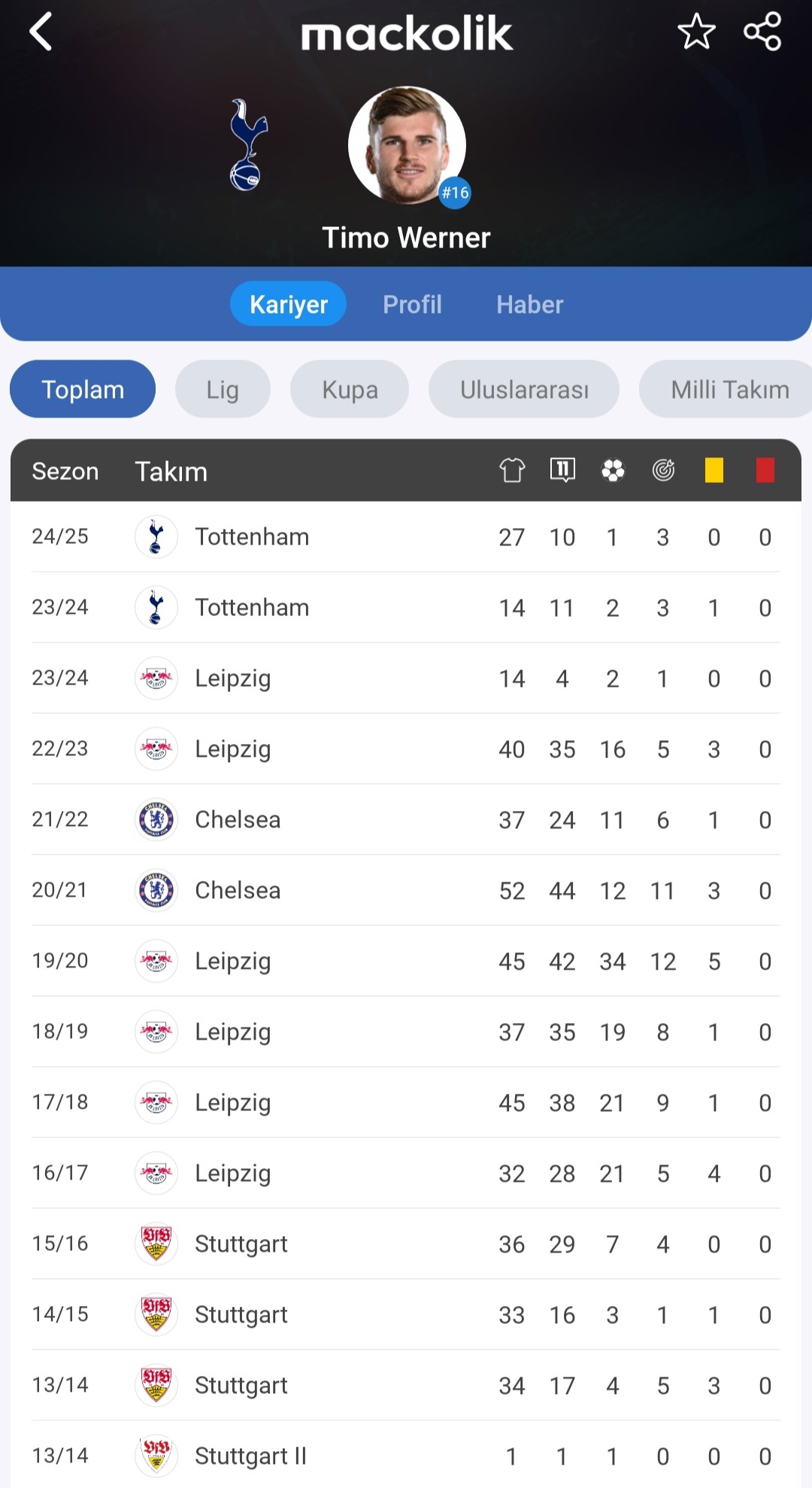Filter stats by Lig
The height and width of the screenshot is (1488, 812).
[223, 389]
